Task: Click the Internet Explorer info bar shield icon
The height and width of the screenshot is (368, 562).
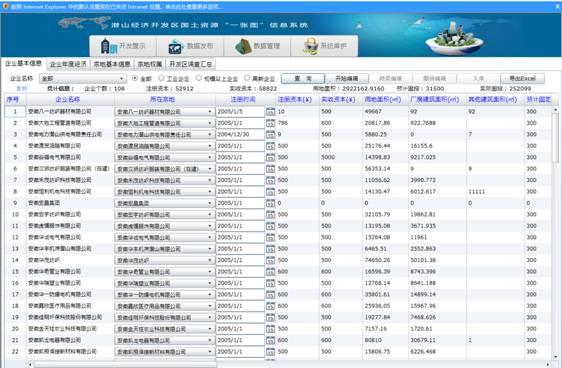Action: [5, 6]
